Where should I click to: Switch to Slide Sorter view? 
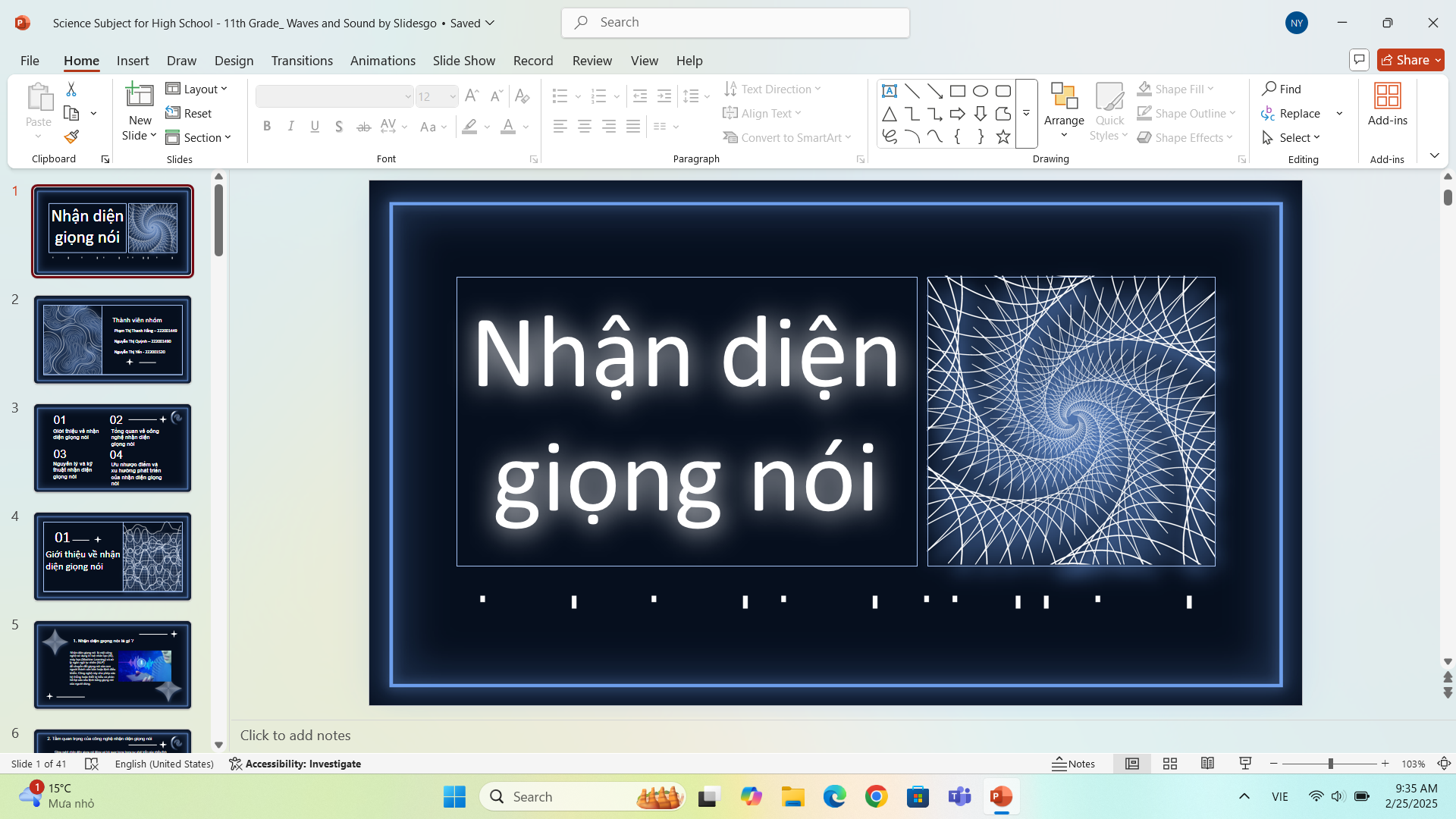1170,764
